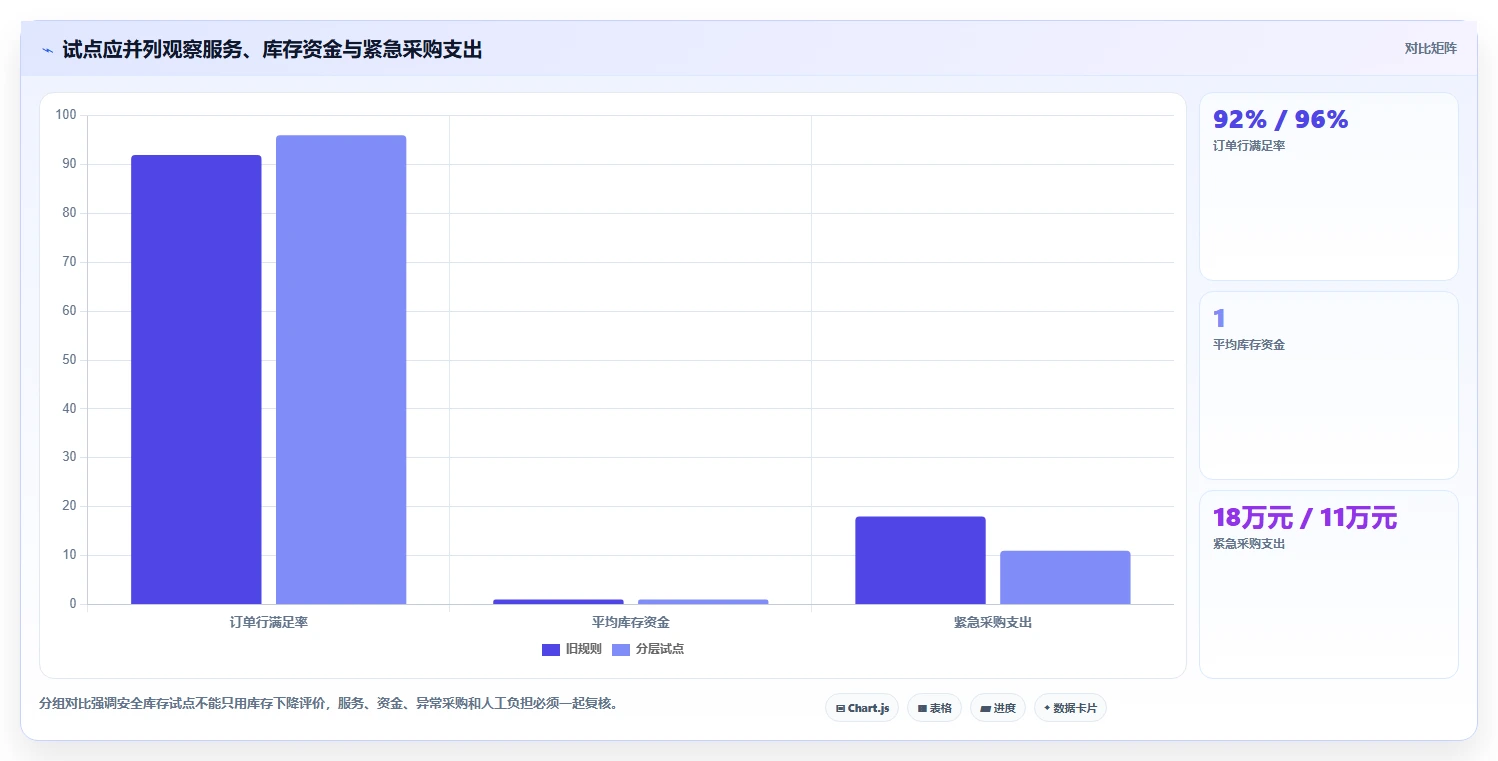The image size is (1498, 761).
Task: Click the 订单行满足率 x-axis label
Action: (269, 622)
